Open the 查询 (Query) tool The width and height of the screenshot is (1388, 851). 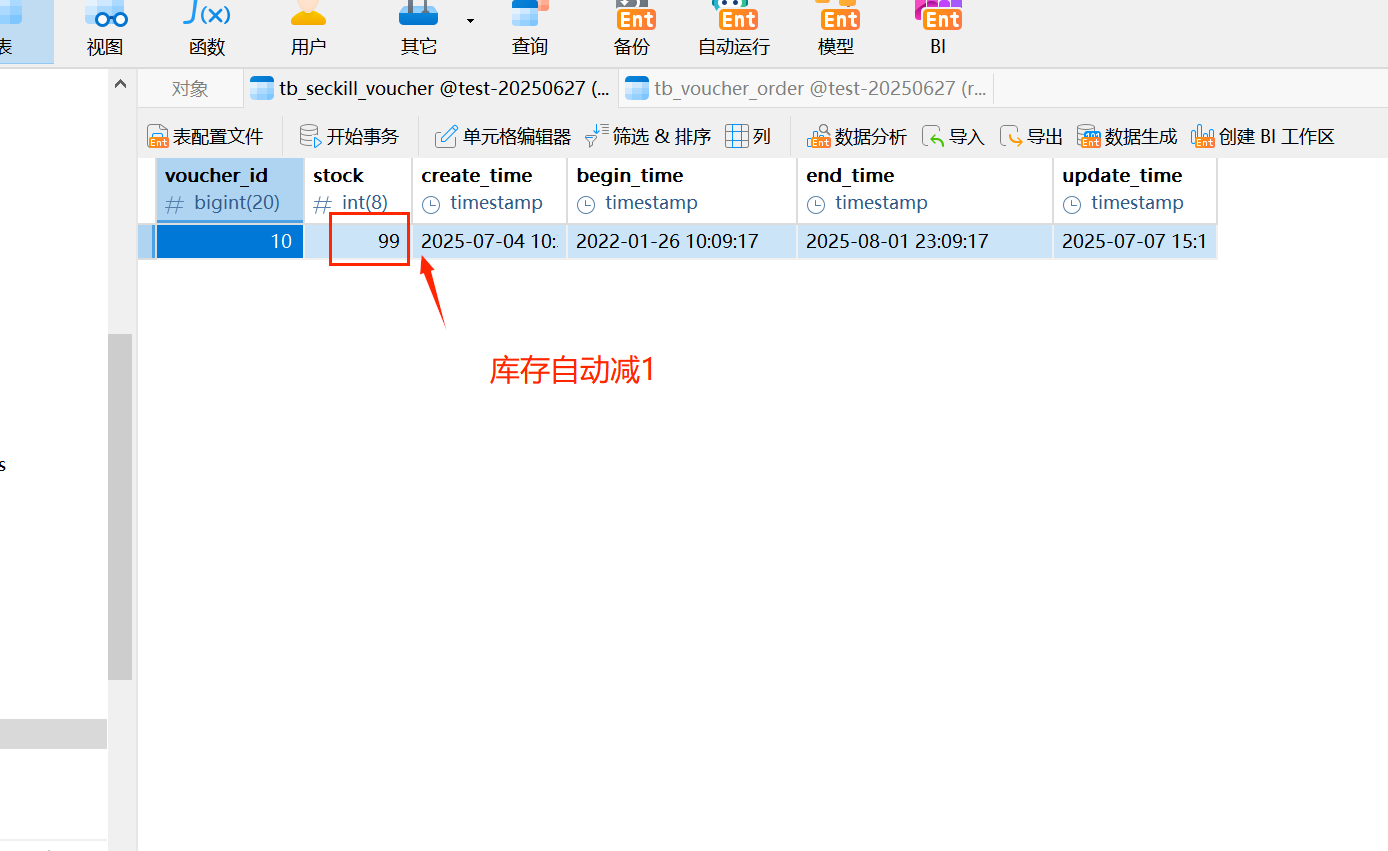528,28
